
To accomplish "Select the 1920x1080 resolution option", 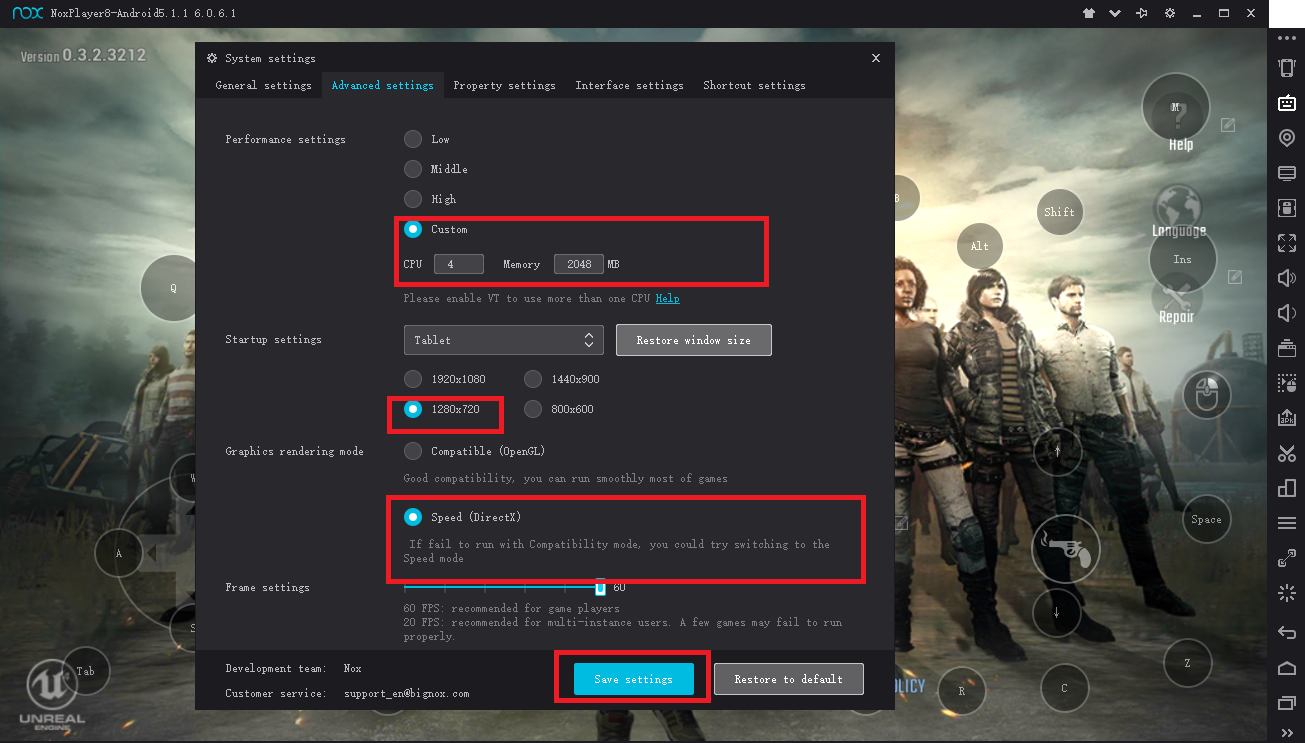I will tap(413, 379).
